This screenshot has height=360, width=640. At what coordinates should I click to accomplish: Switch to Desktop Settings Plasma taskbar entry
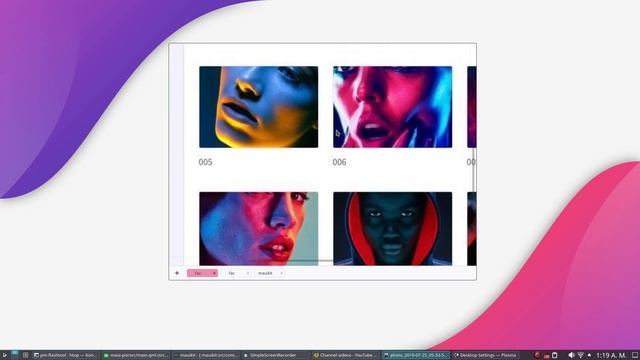pos(485,355)
